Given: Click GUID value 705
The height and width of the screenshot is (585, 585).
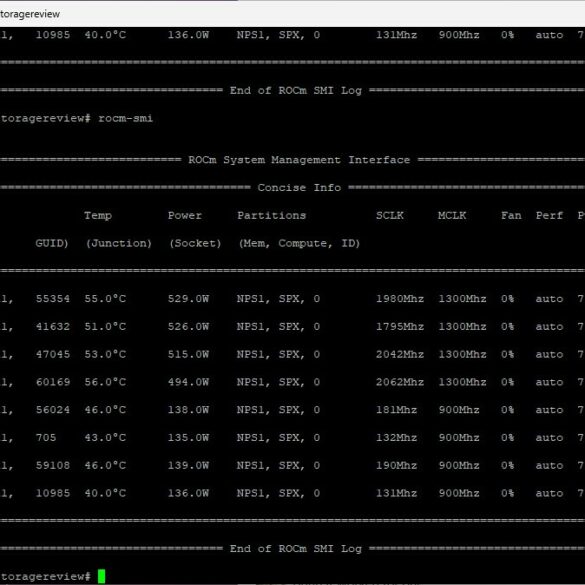Looking at the screenshot, I should pos(46,438).
